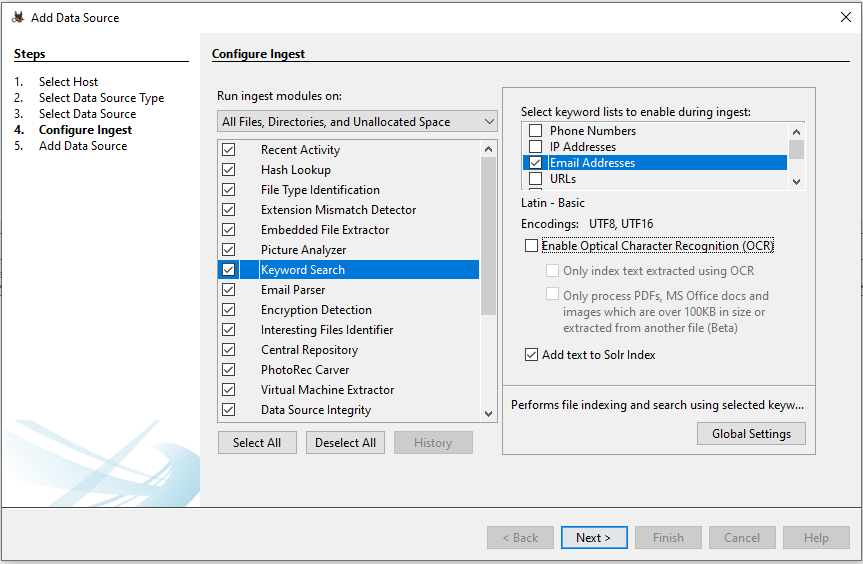Viewport: 863px width, 564px height.
Task: Open Global Settings for Keyword Search
Action: (751, 434)
